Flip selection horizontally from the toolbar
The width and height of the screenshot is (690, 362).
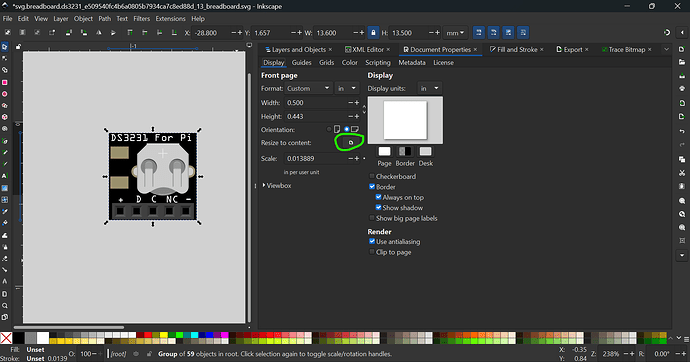pos(99,33)
